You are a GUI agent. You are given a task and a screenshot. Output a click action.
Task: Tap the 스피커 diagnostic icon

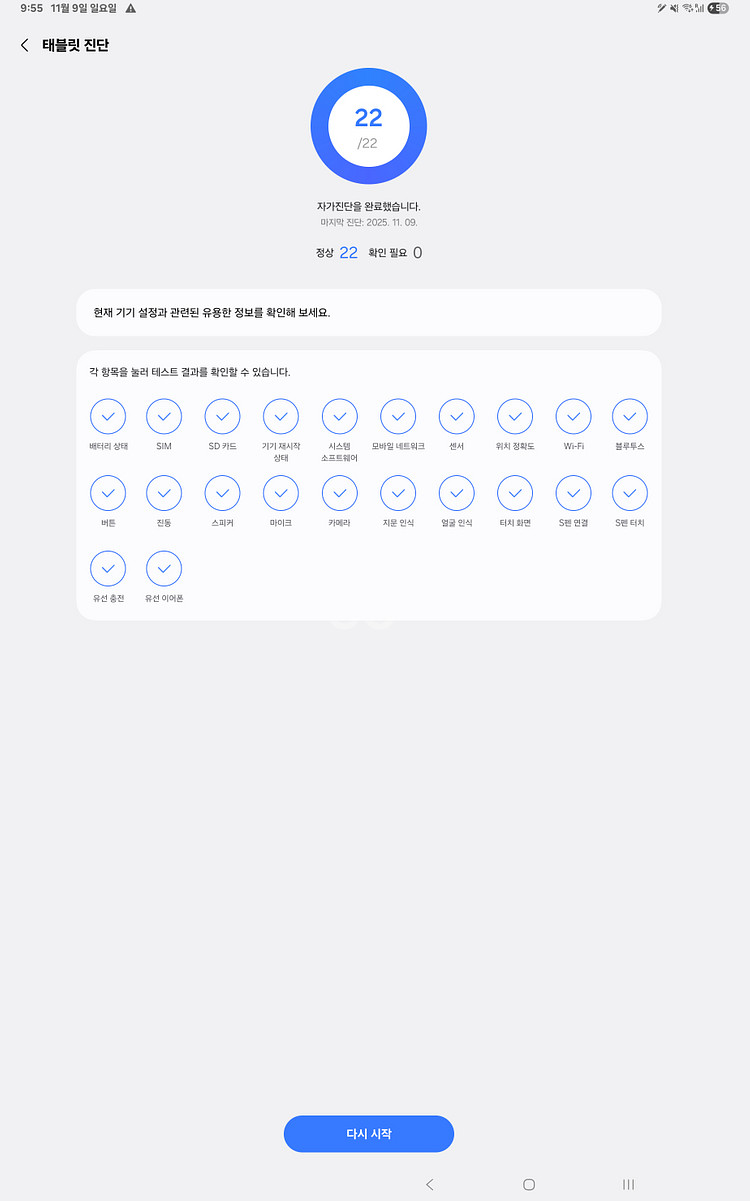point(222,492)
